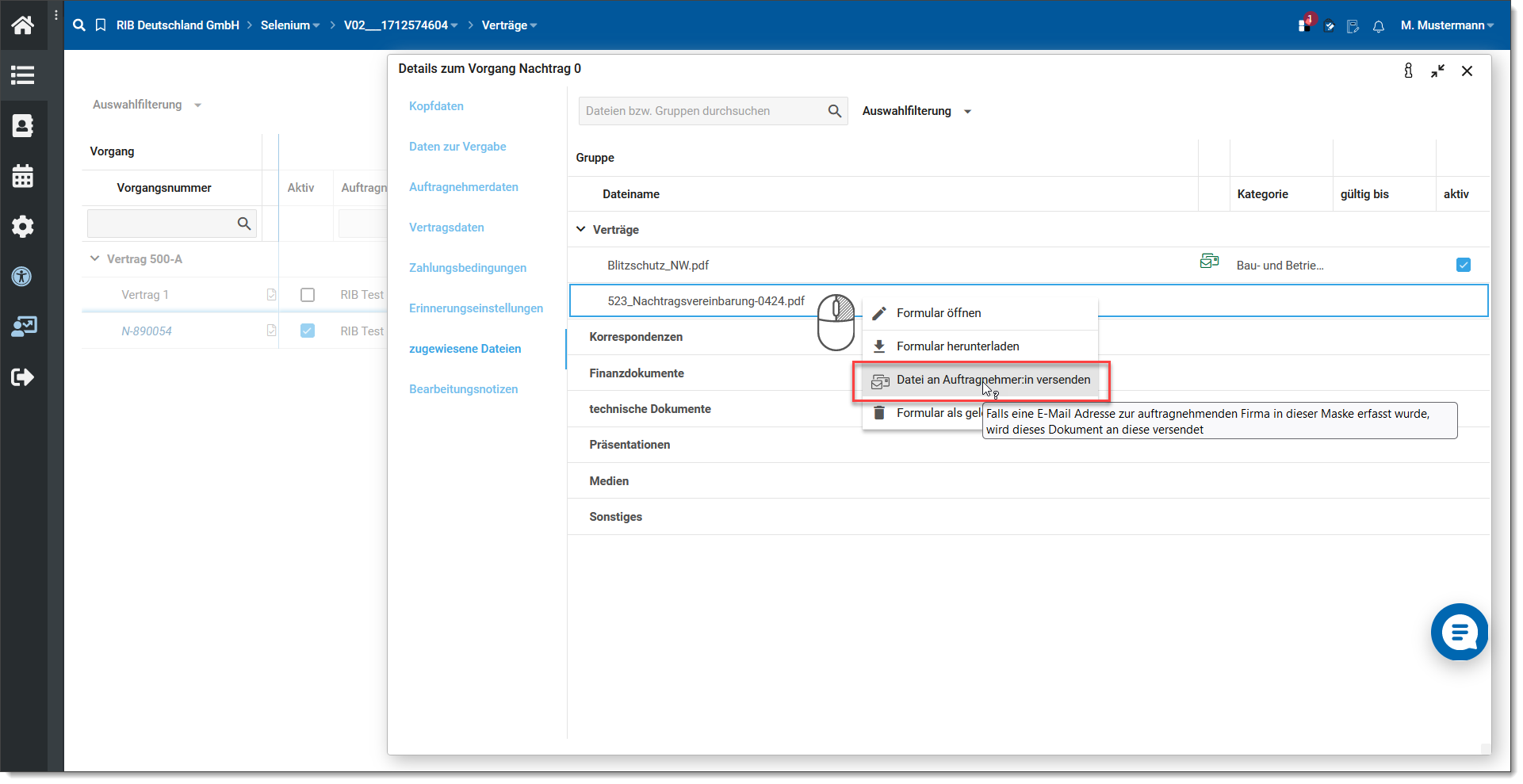This screenshot has width=1523, height=784.
Task: Select the zugewiesene Dateien section
Action: 465,349
